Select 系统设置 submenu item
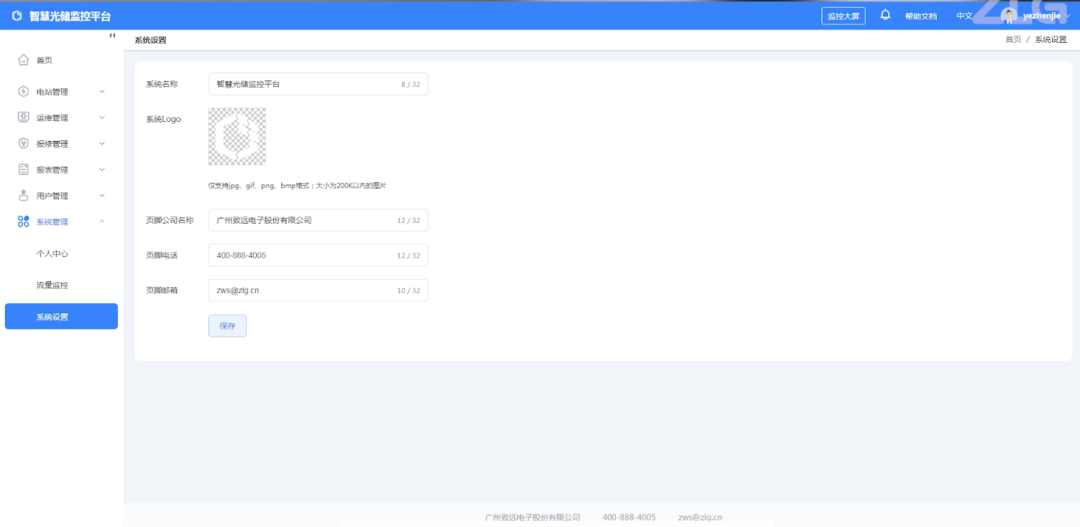Screen dimensions: 1080x527 [x=61, y=316]
